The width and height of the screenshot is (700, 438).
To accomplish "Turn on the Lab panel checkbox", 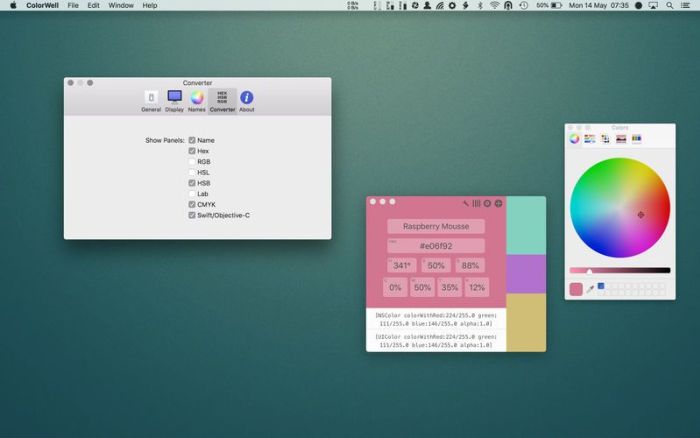I will 192,194.
